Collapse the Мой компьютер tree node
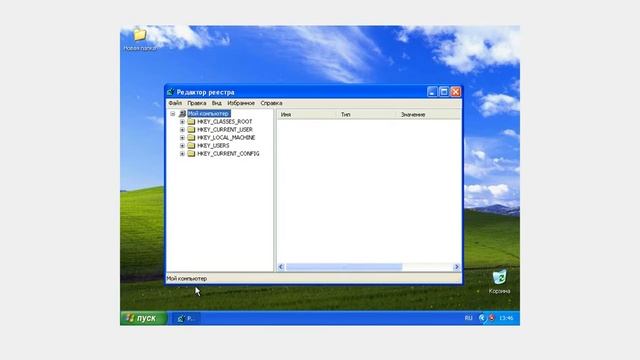 pyautogui.click(x=173, y=113)
